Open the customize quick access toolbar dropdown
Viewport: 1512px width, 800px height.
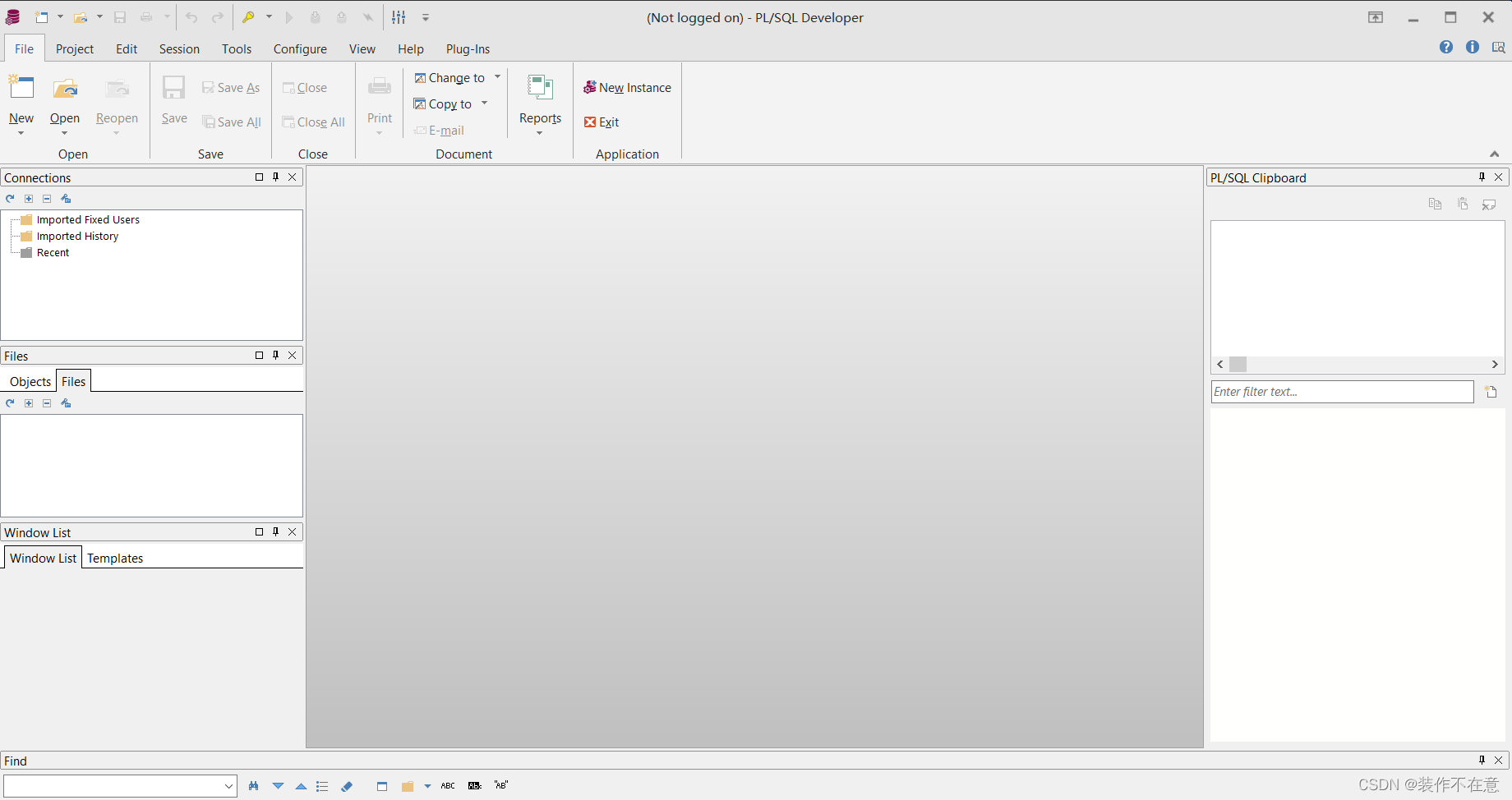426,17
